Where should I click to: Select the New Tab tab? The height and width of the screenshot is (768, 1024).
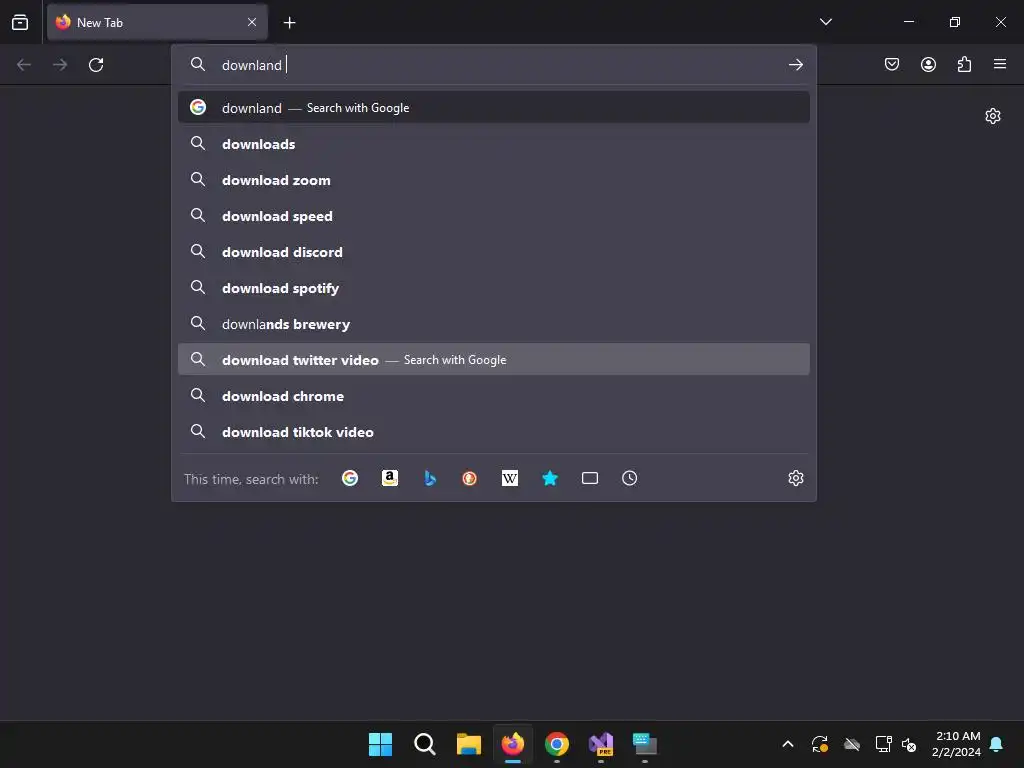pos(157,22)
